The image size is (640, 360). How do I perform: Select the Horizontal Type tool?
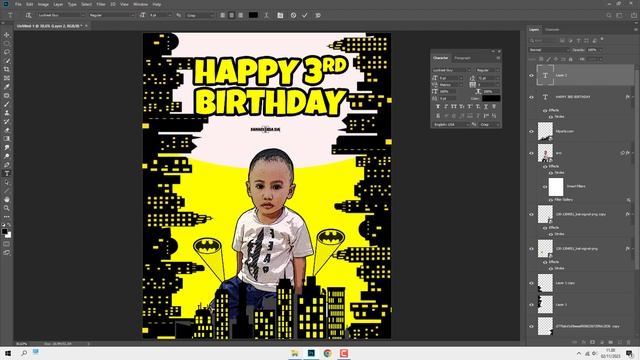[x=7, y=173]
